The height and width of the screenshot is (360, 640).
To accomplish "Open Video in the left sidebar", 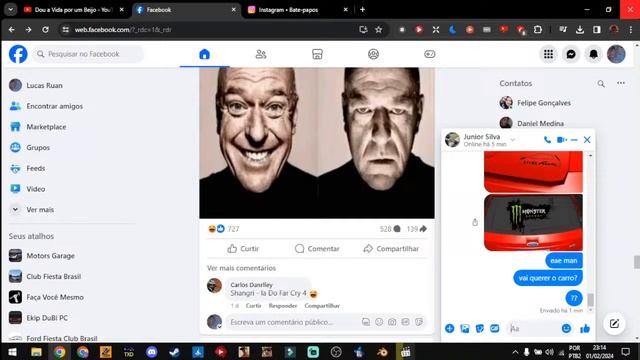I will (x=27, y=189).
